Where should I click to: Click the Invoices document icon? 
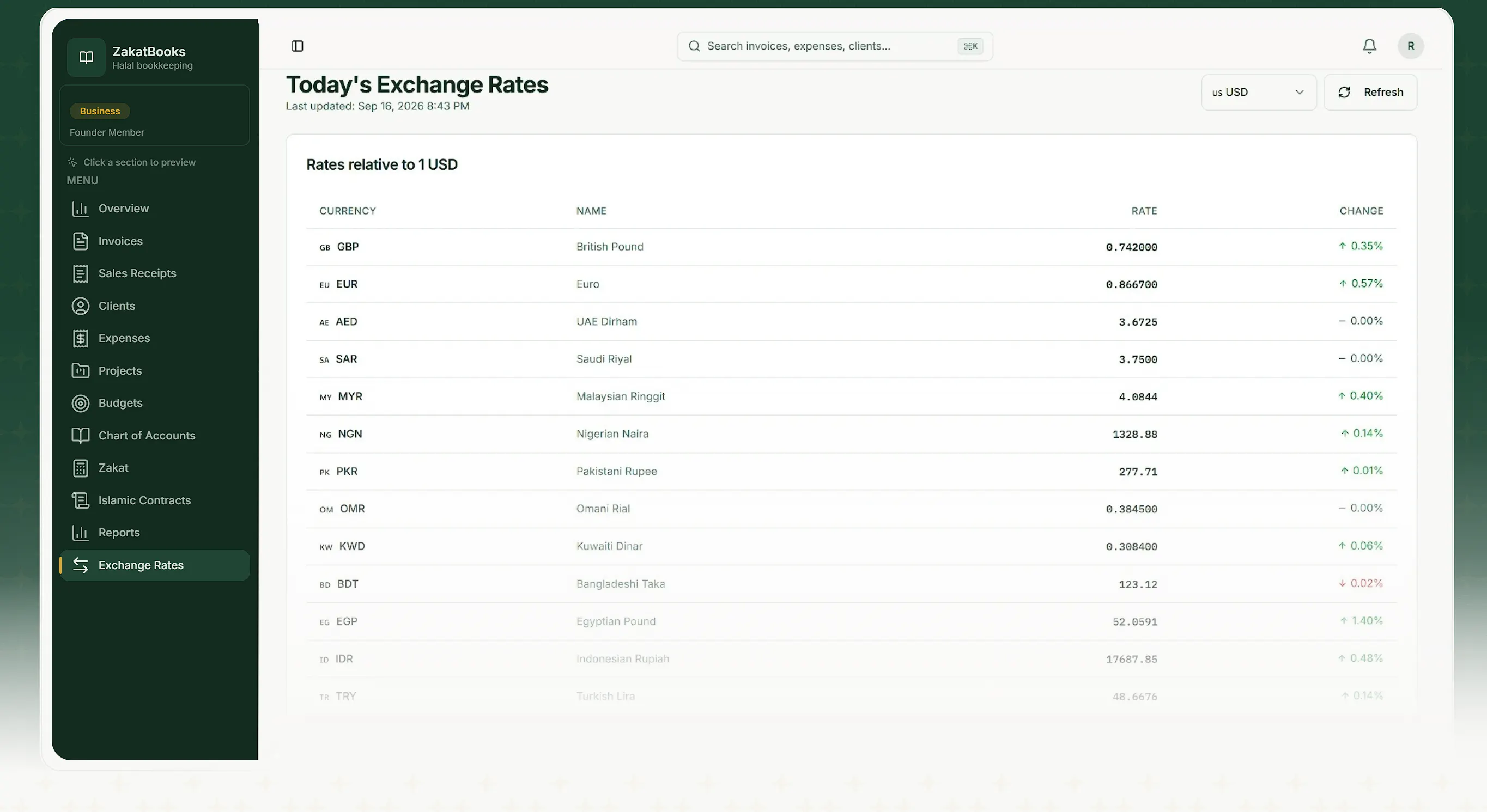[x=80, y=241]
